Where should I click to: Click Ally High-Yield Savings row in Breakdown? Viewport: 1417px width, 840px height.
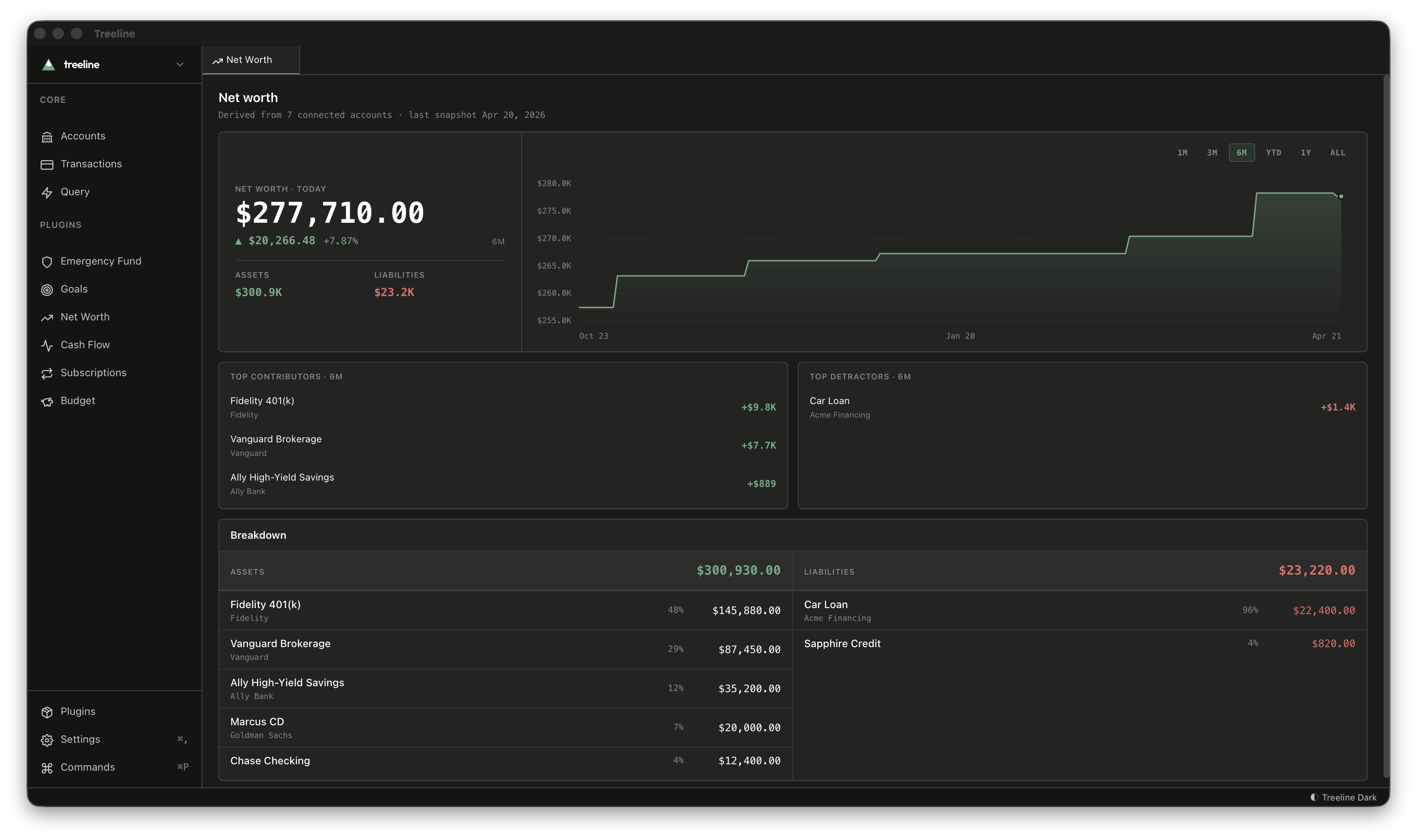[505, 689]
